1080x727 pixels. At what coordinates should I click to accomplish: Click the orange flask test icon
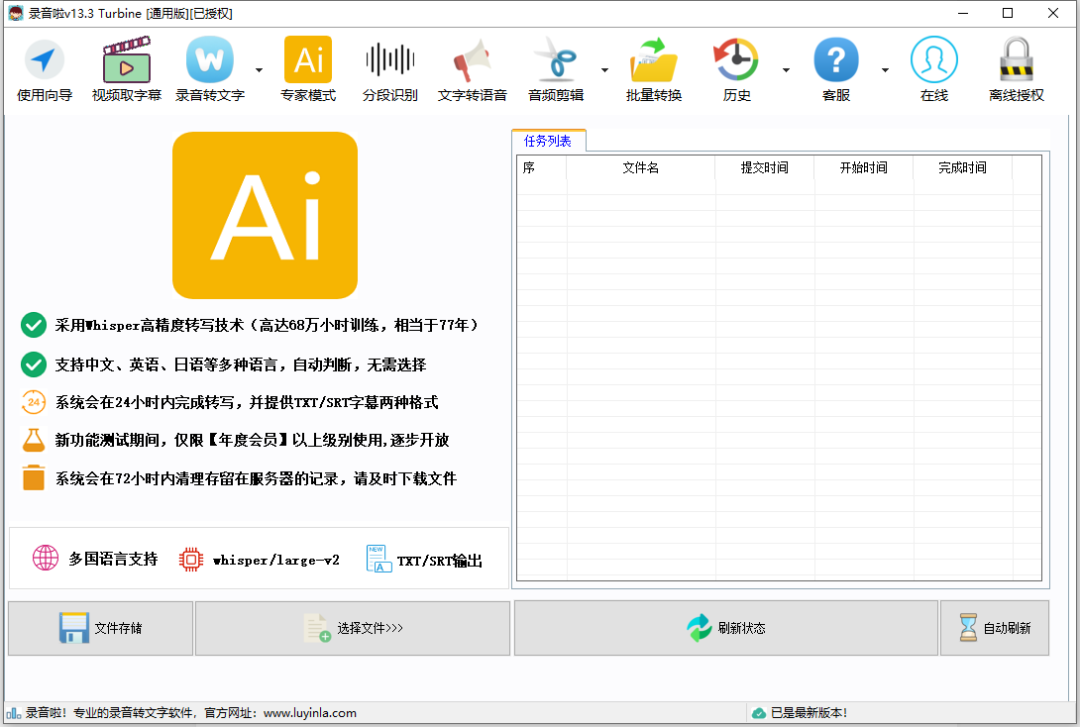coord(33,440)
